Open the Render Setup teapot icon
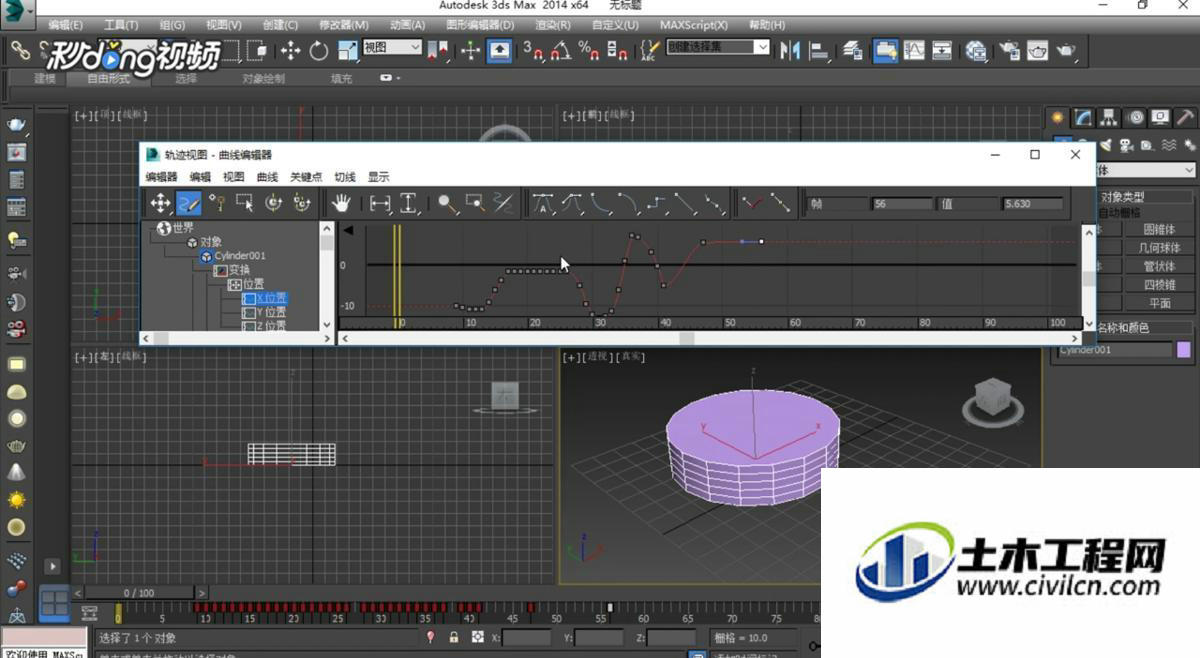 1010,50
